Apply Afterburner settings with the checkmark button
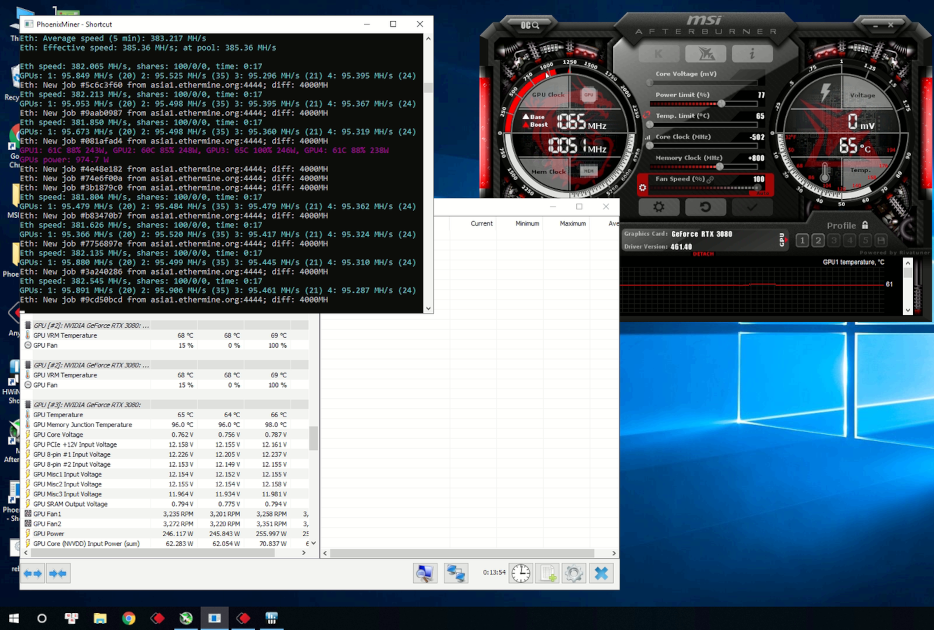Image resolution: width=934 pixels, height=630 pixels. coord(752,207)
